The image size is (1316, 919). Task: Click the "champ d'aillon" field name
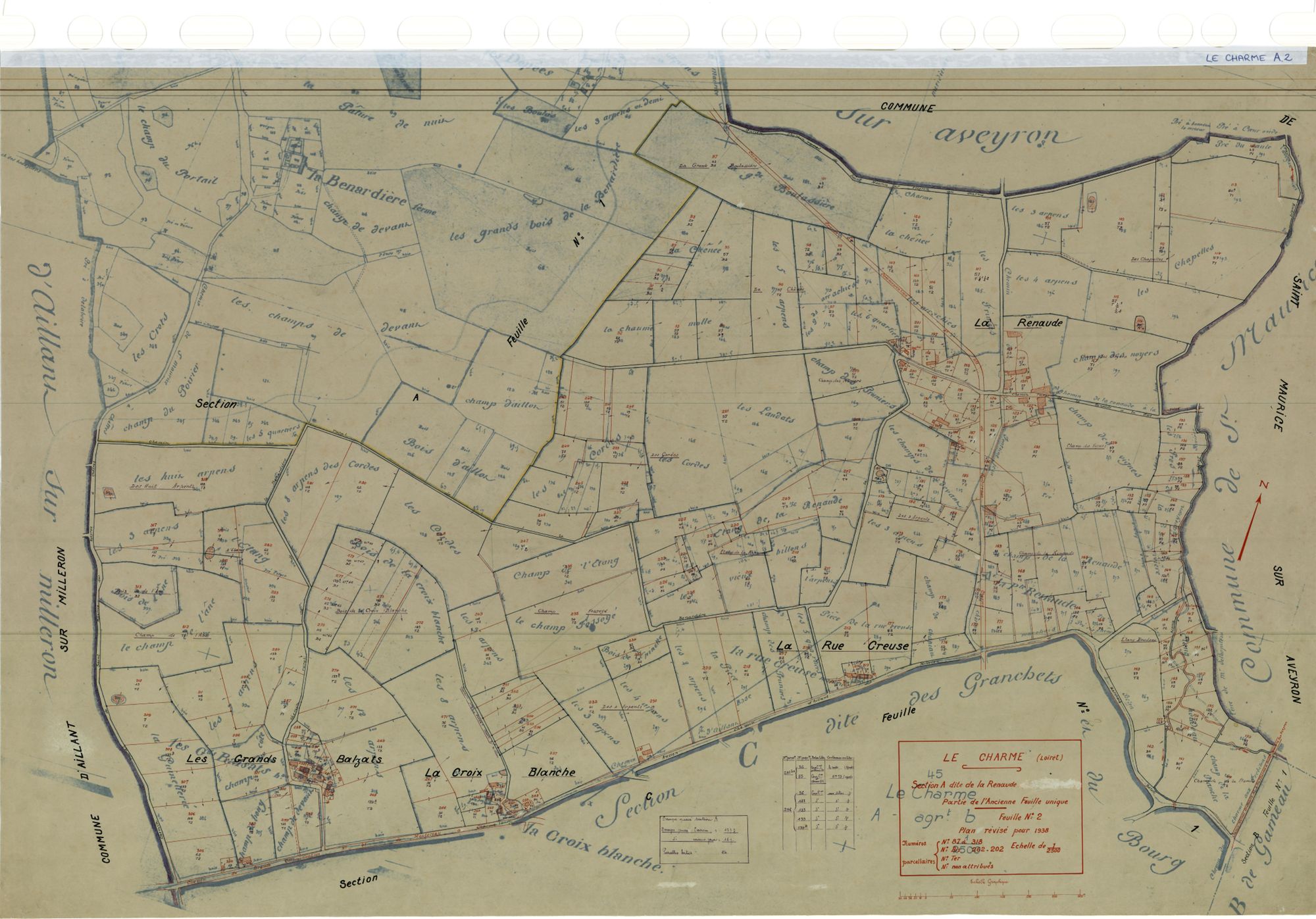click(505, 405)
